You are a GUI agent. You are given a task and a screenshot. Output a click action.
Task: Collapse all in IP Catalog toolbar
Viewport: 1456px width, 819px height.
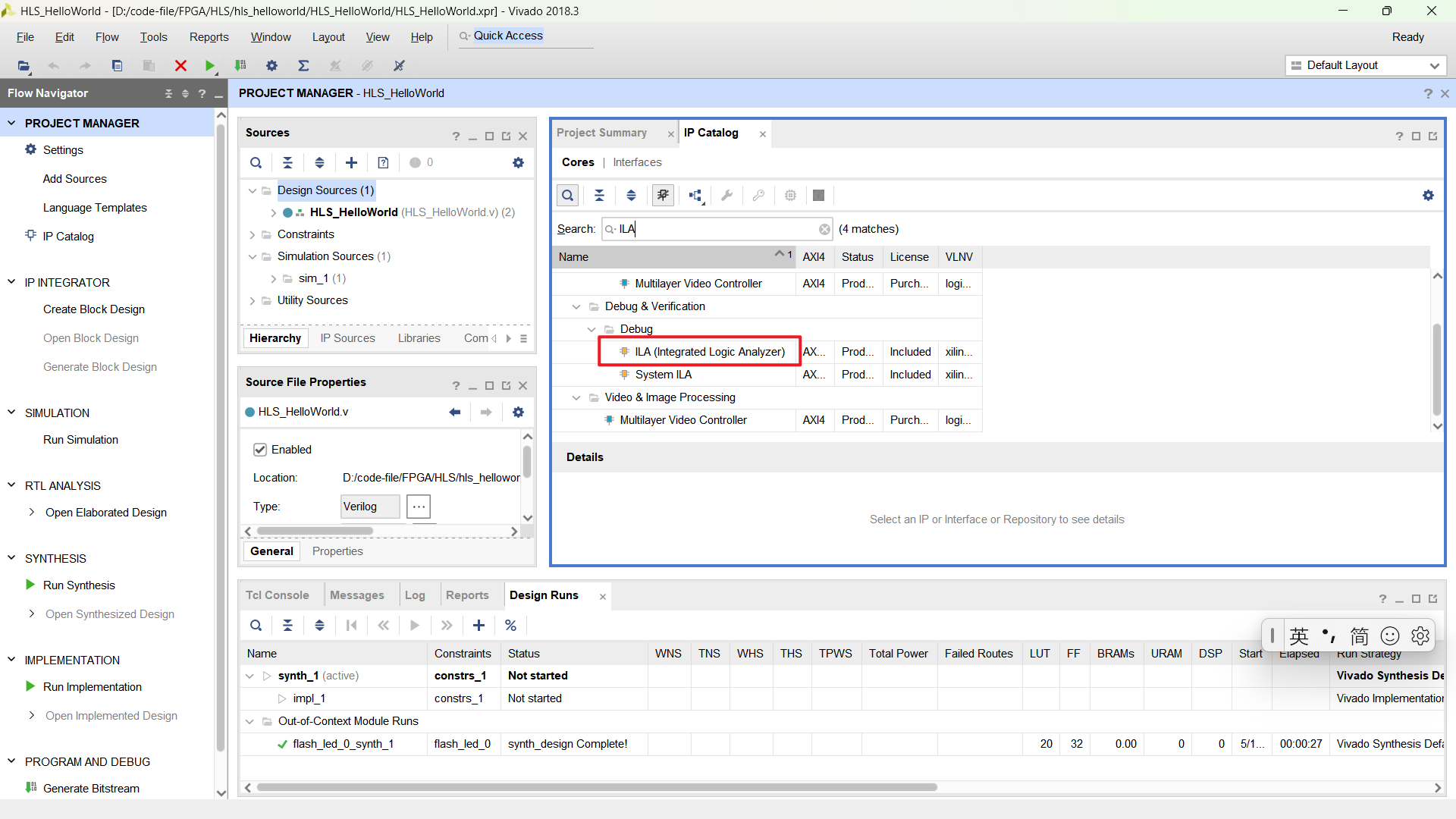[599, 196]
